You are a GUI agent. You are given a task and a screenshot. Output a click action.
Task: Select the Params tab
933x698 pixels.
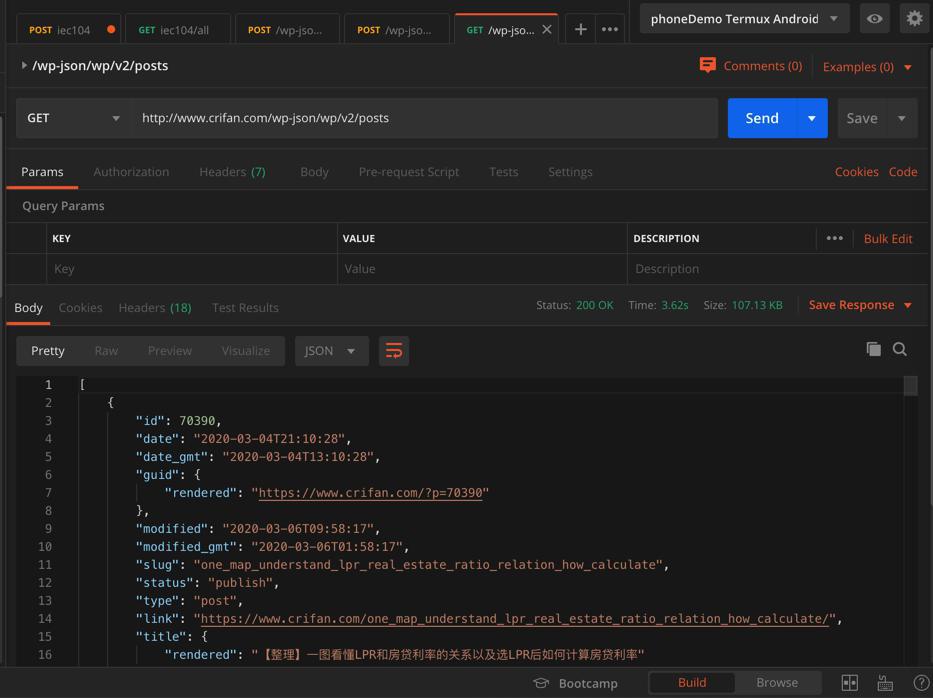coord(42,172)
